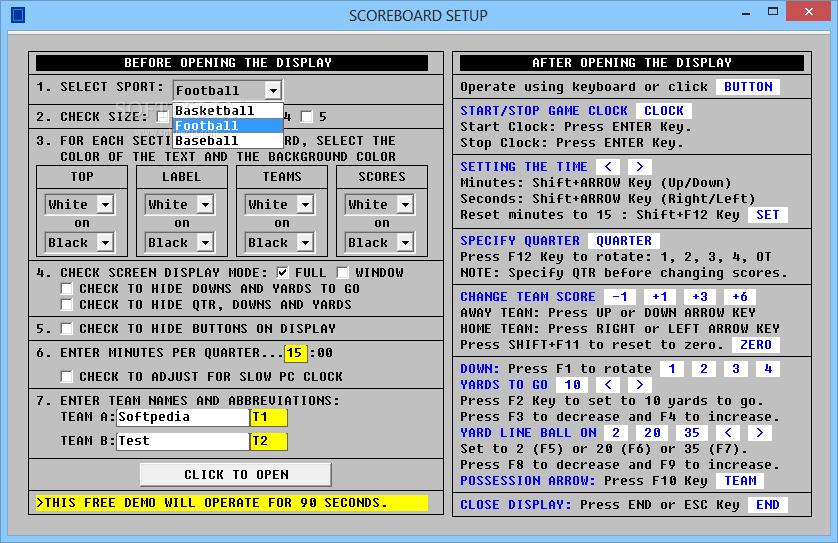Click the +3 score button
The image size is (838, 543).
pos(700,297)
